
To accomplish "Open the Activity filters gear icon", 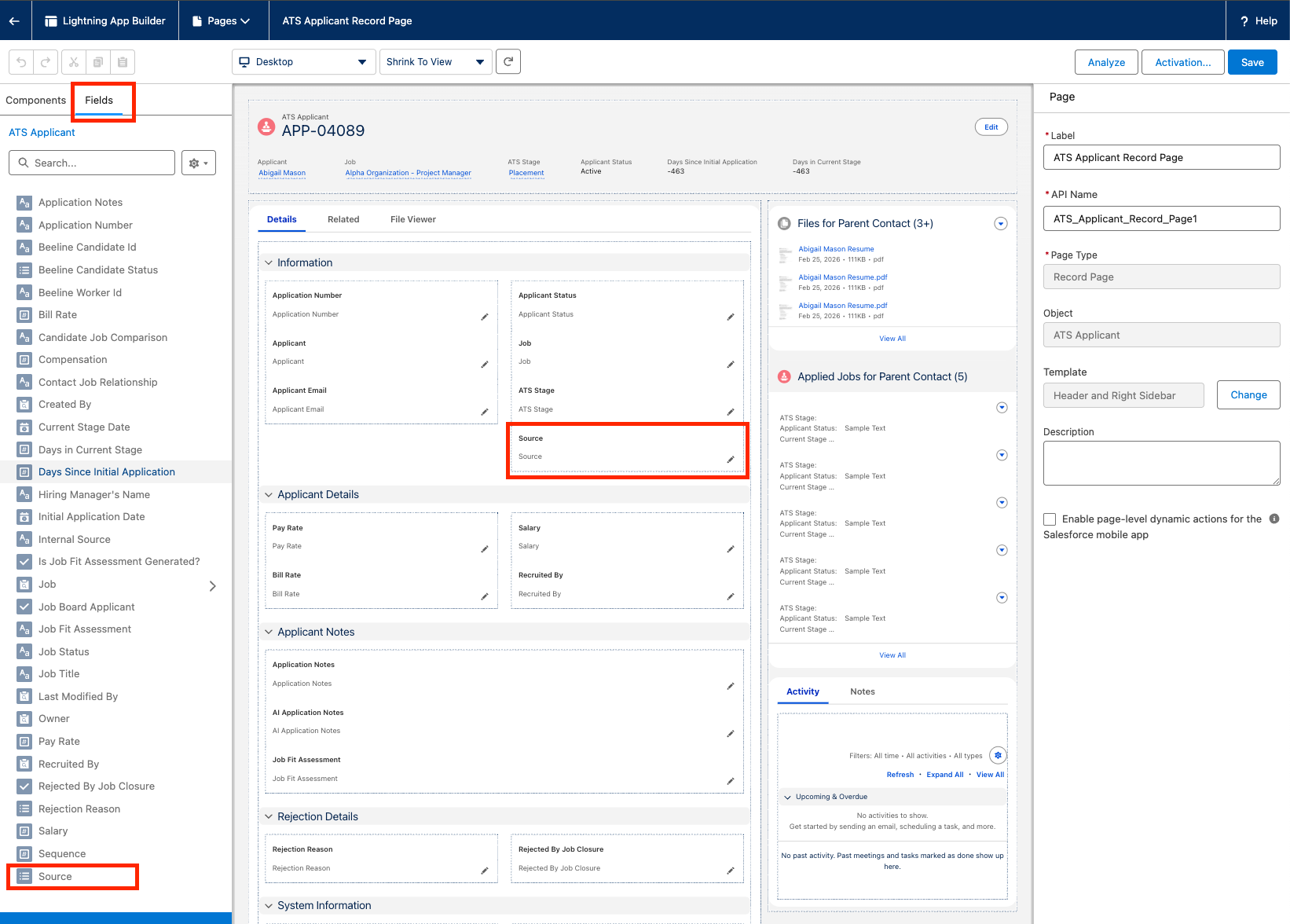I will [998, 755].
